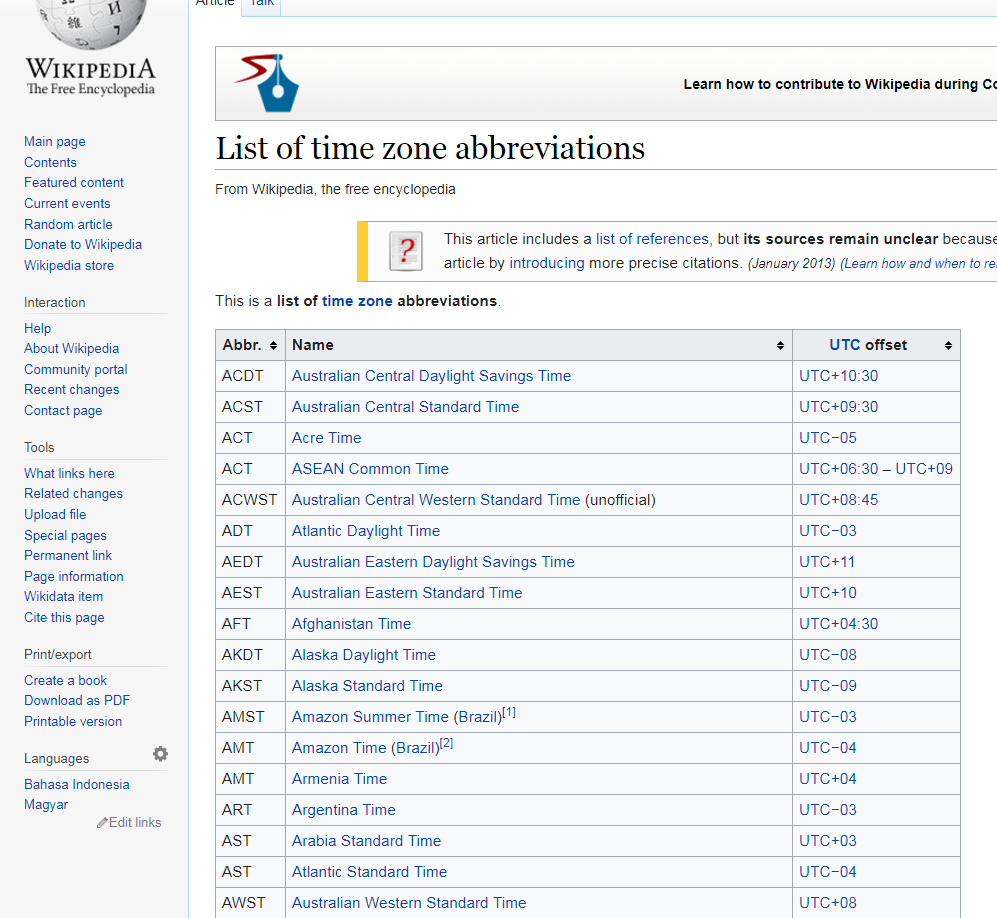Image resolution: width=997 pixels, height=918 pixels.
Task: Open Australian Central Daylight Savings Time link
Action: [431, 376]
